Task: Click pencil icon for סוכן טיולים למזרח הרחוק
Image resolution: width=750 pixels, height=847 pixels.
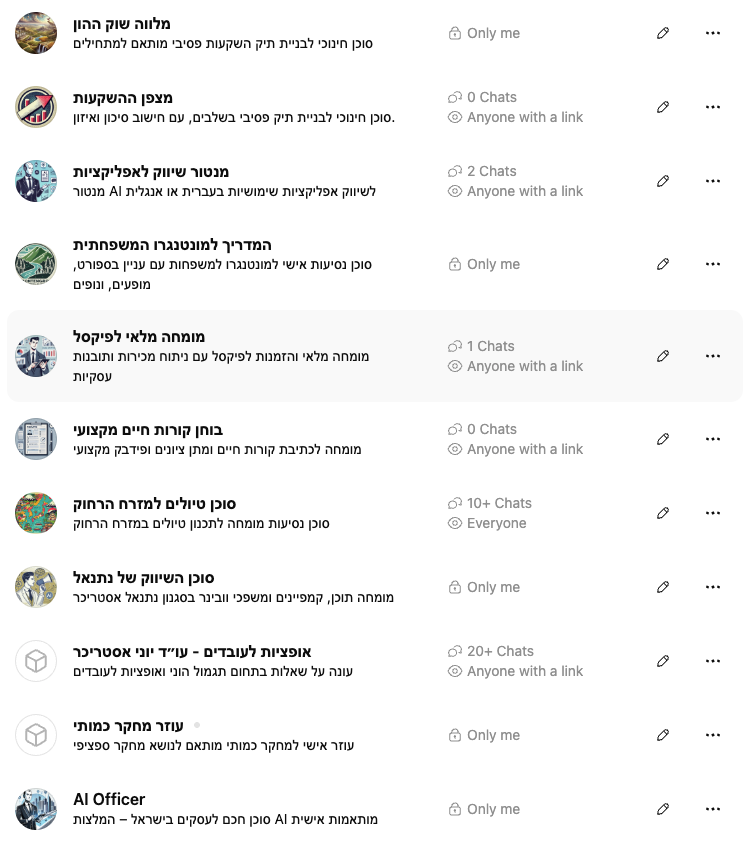Action: 663,513
